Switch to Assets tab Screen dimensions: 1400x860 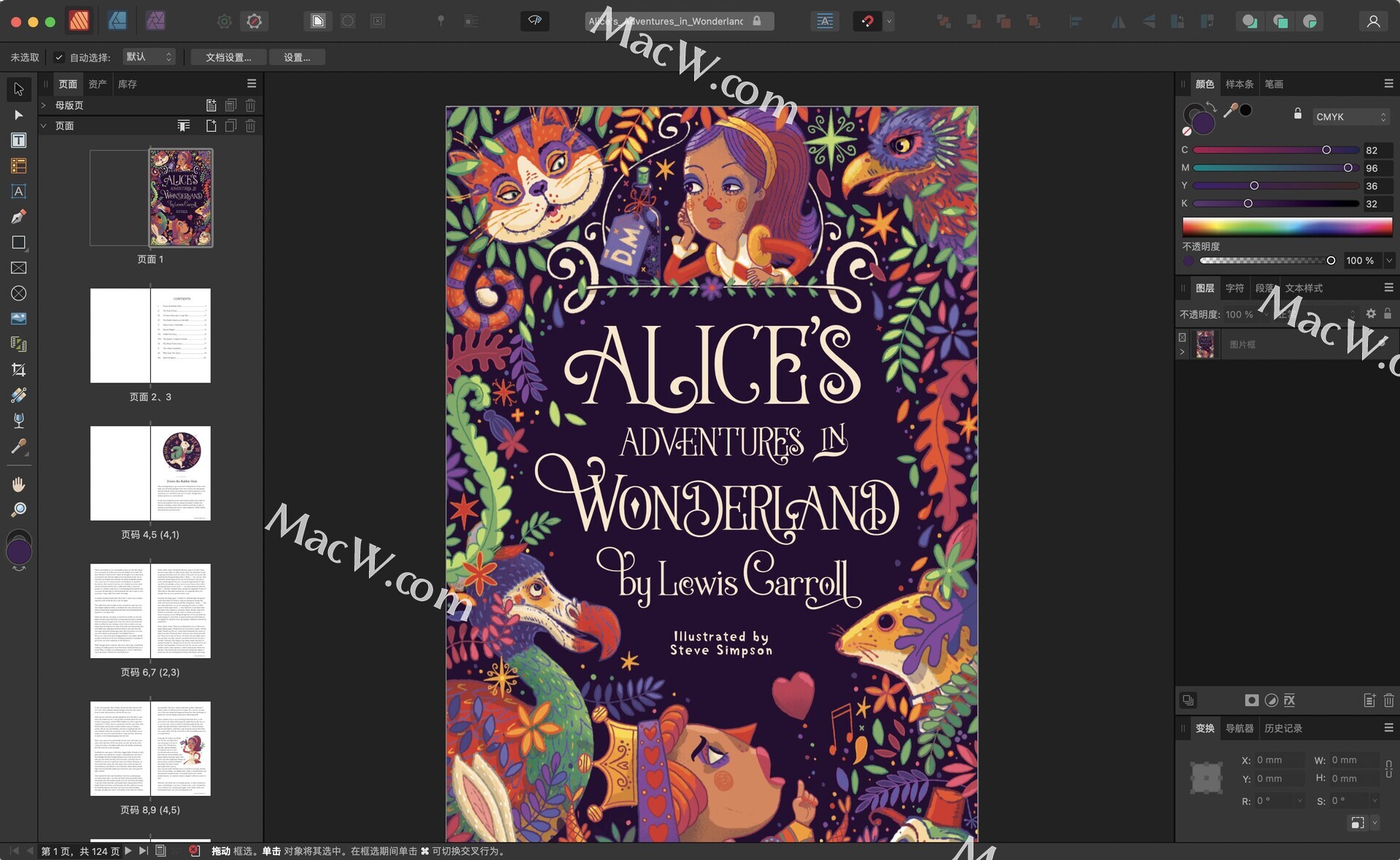click(98, 84)
